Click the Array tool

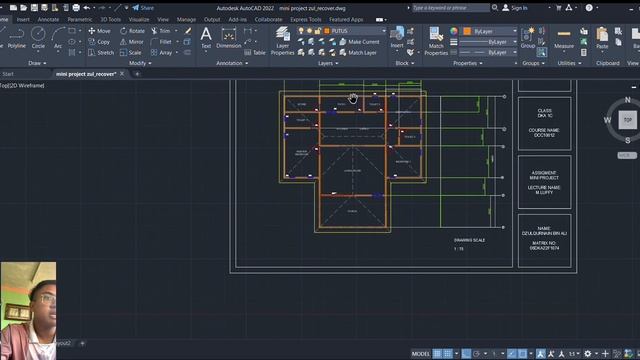click(x=161, y=53)
